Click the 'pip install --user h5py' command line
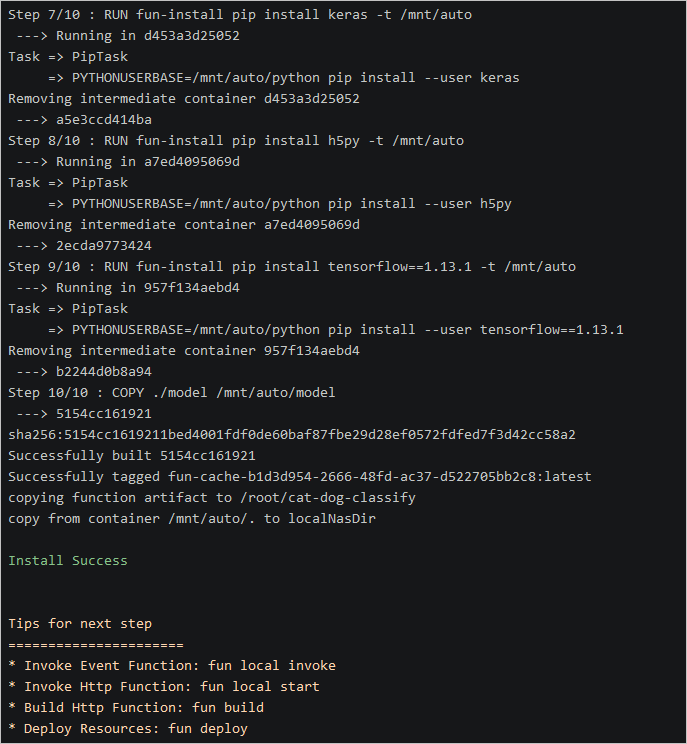 (292, 204)
